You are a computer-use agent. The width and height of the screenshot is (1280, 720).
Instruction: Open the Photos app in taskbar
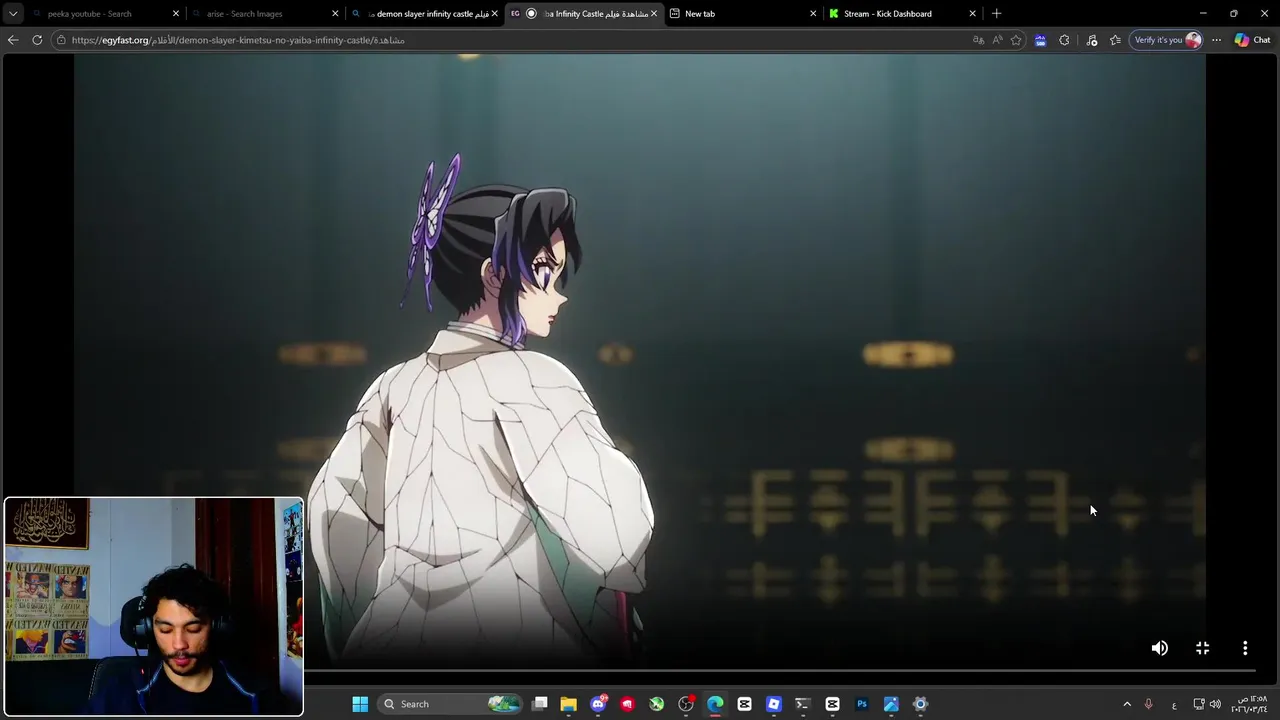point(891,704)
